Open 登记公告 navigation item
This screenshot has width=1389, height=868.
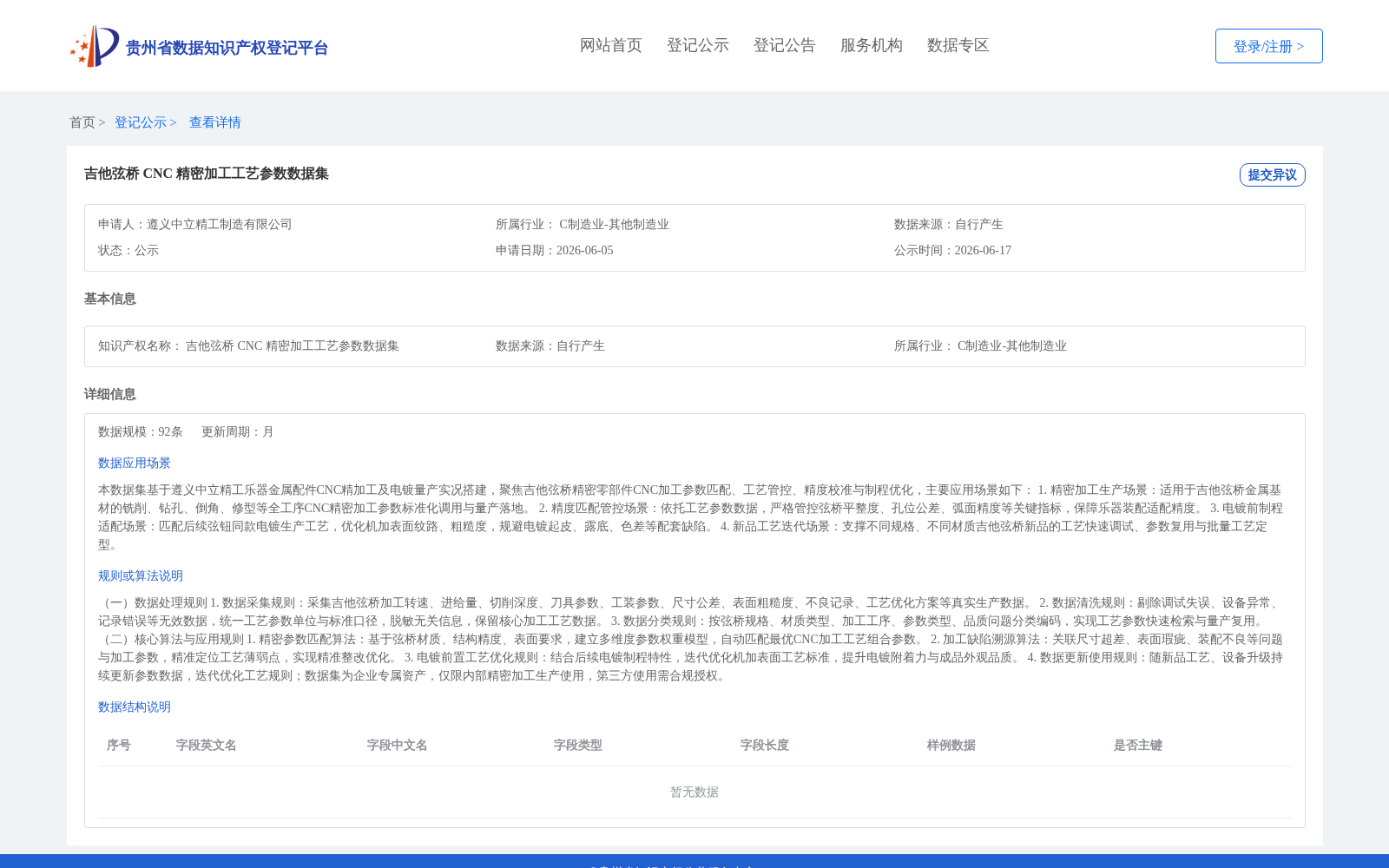tap(785, 45)
